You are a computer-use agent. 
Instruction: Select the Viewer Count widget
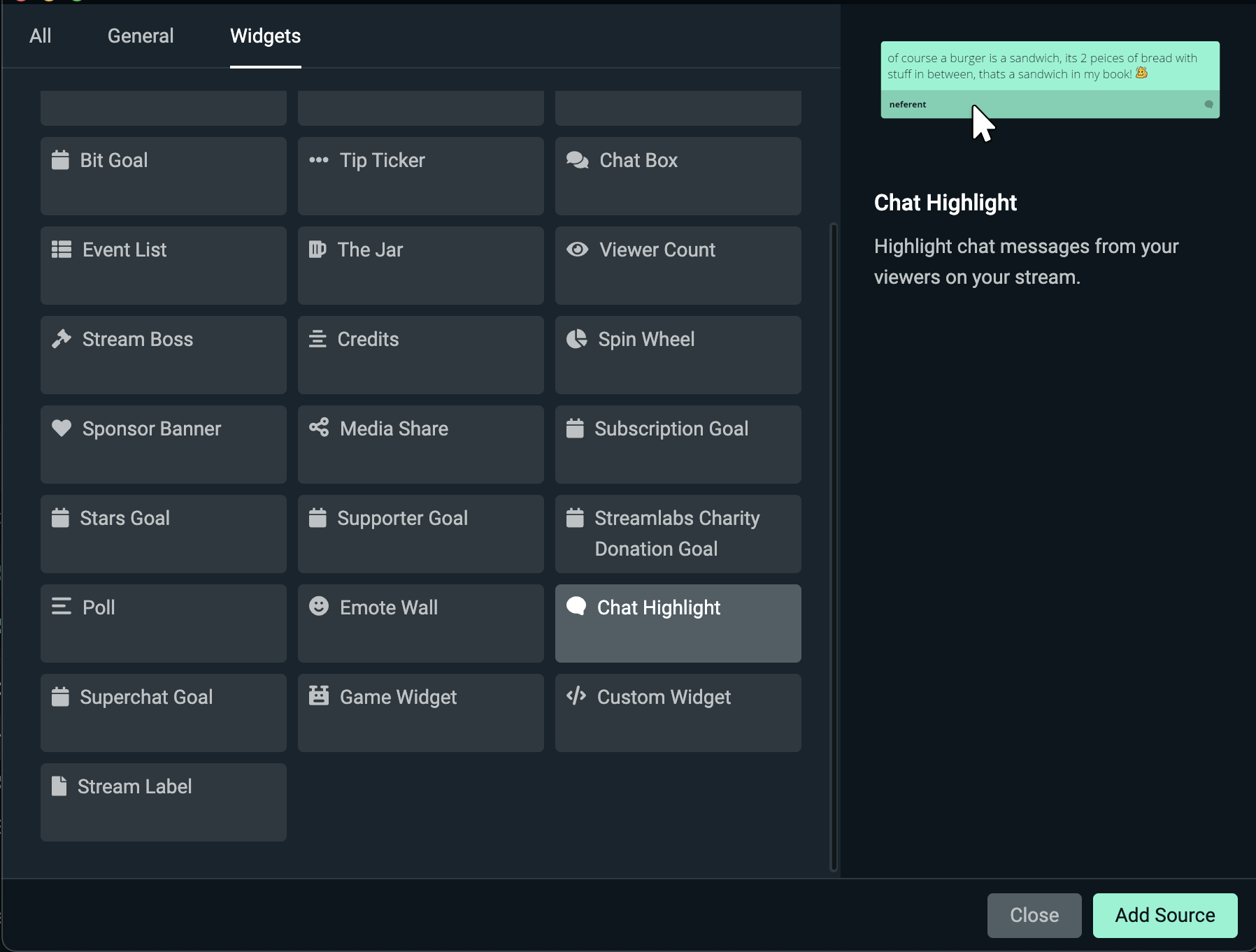click(677, 265)
